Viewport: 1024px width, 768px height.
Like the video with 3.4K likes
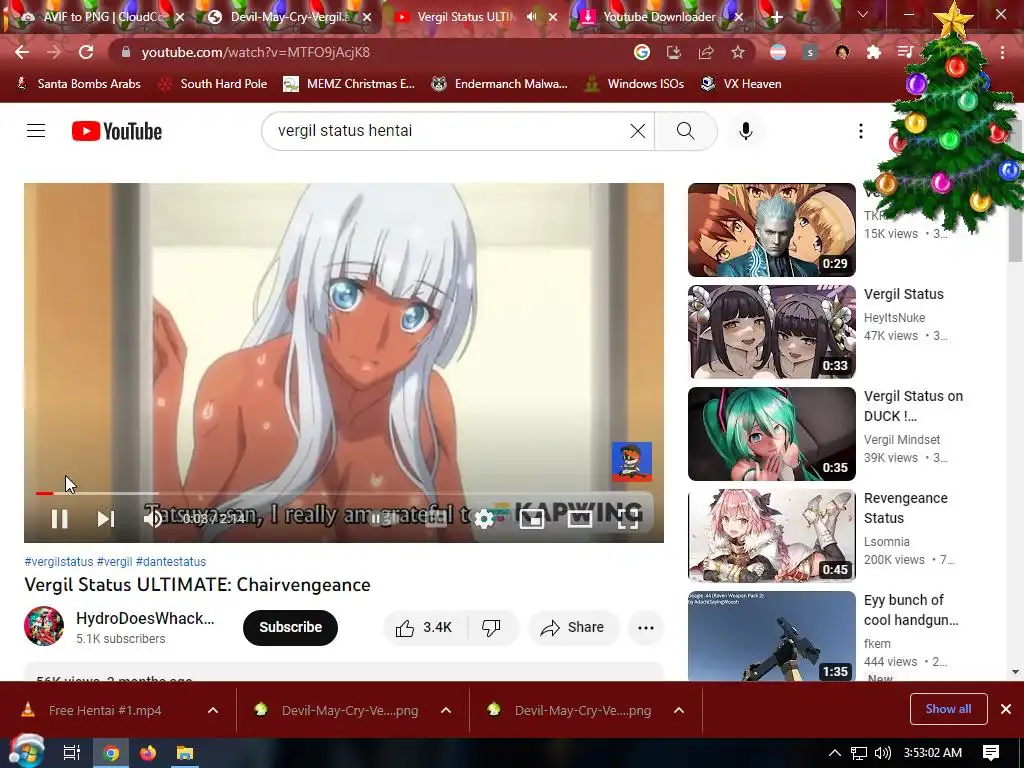pyautogui.click(x=424, y=628)
